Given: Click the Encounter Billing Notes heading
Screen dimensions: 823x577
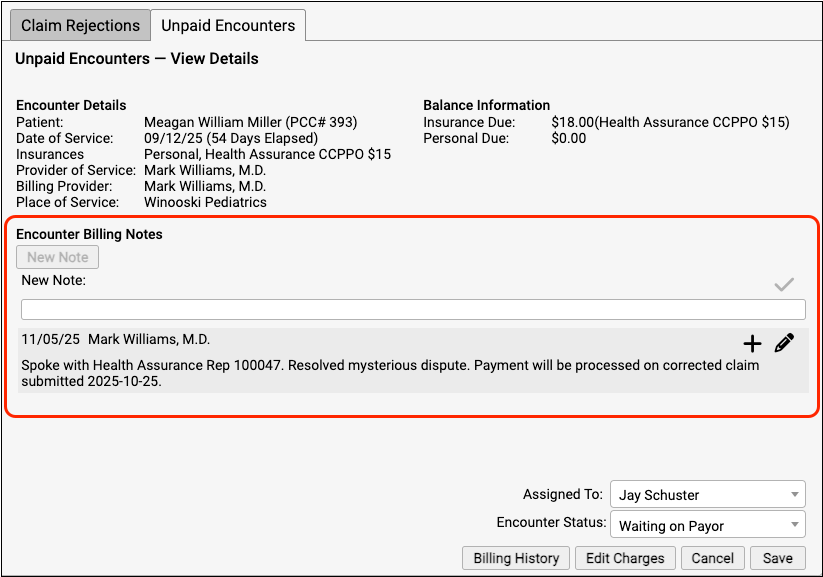Looking at the screenshot, I should [89, 234].
